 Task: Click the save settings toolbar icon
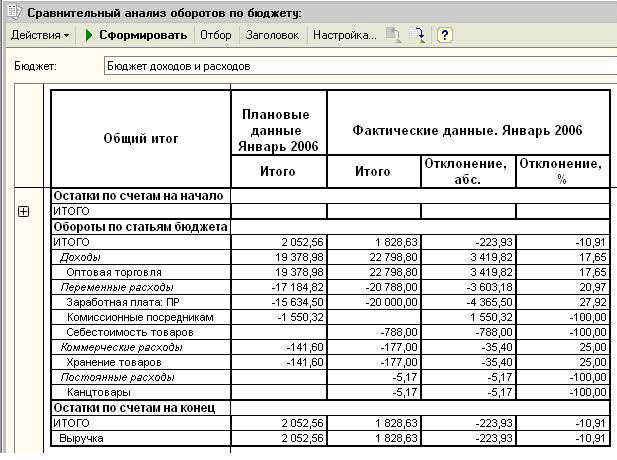417,35
